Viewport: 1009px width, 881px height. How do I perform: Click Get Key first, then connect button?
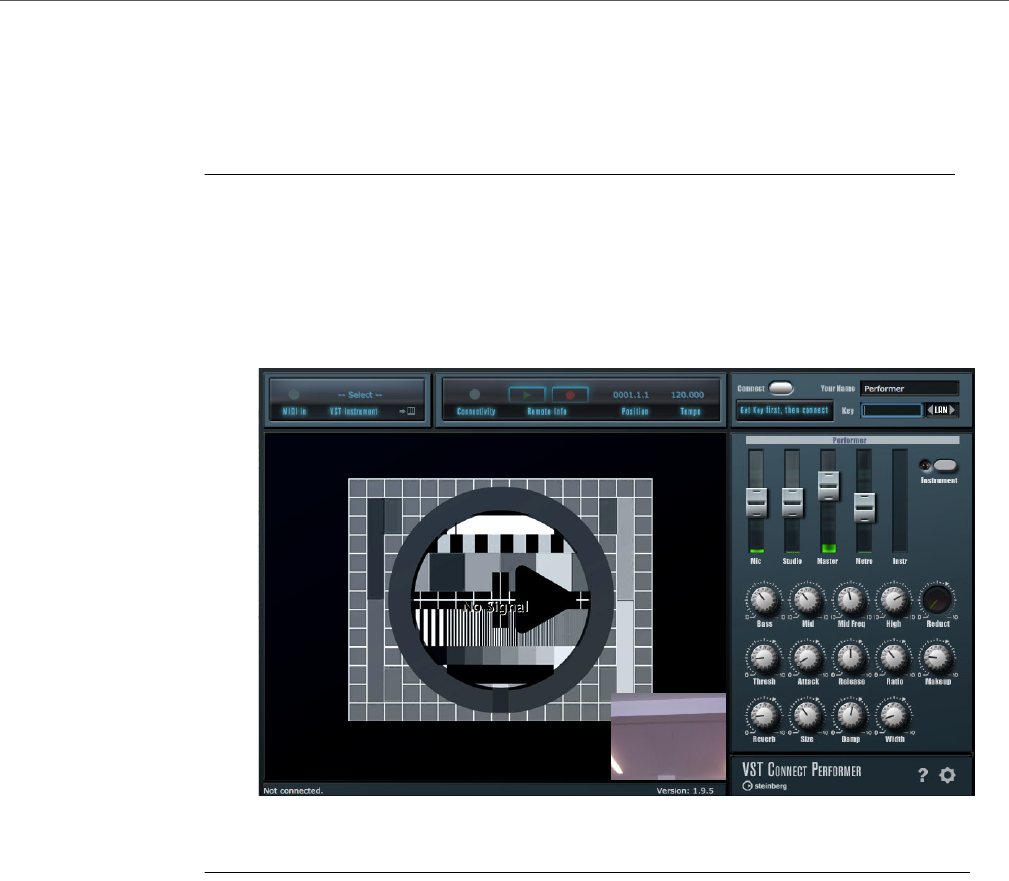point(784,410)
